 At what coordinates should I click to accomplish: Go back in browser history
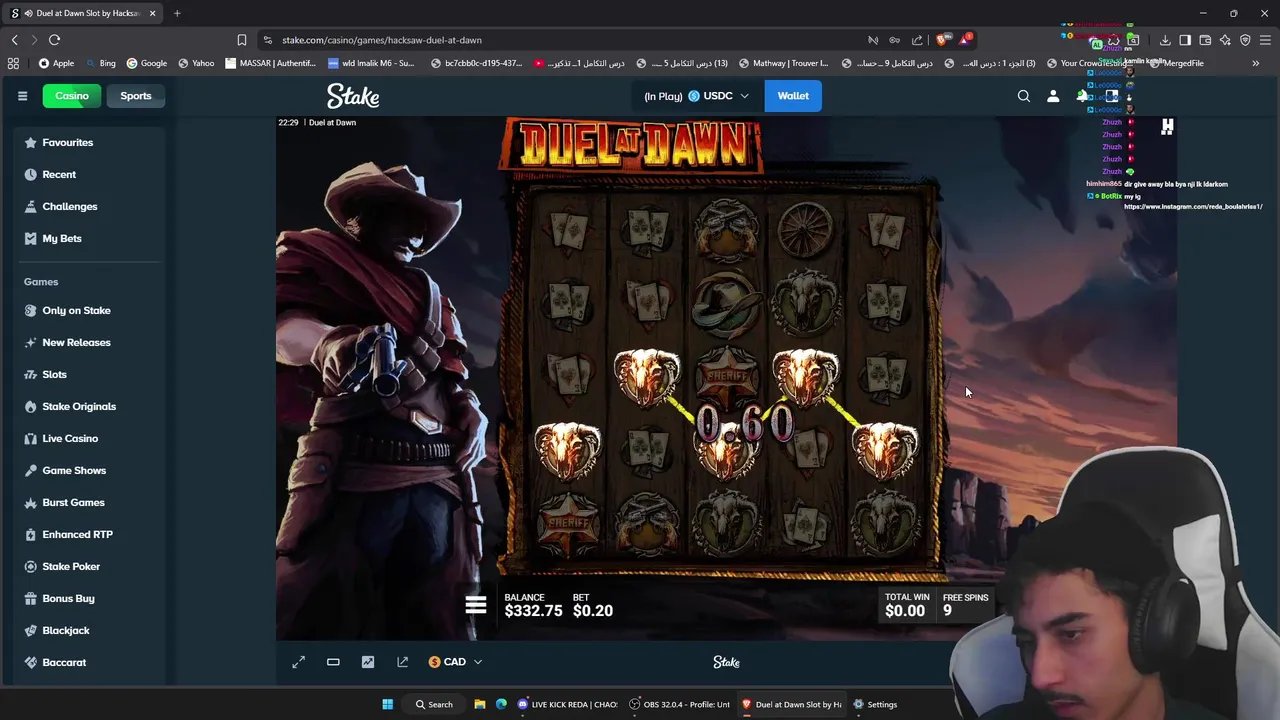(14, 40)
